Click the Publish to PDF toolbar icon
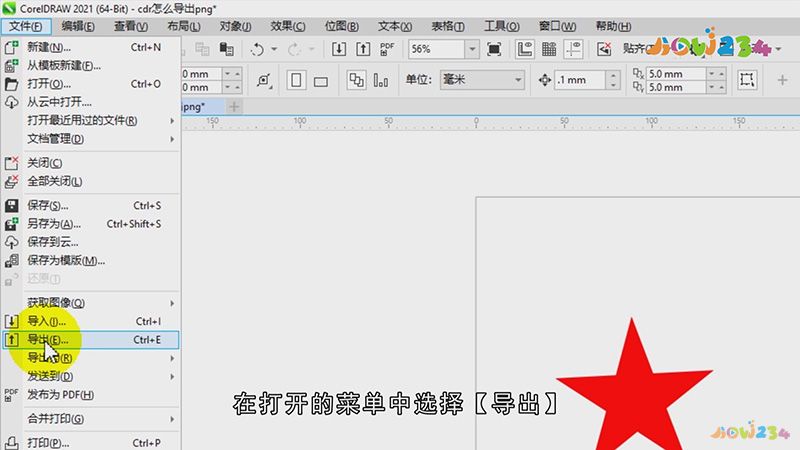The width and height of the screenshot is (800, 450). click(387, 49)
